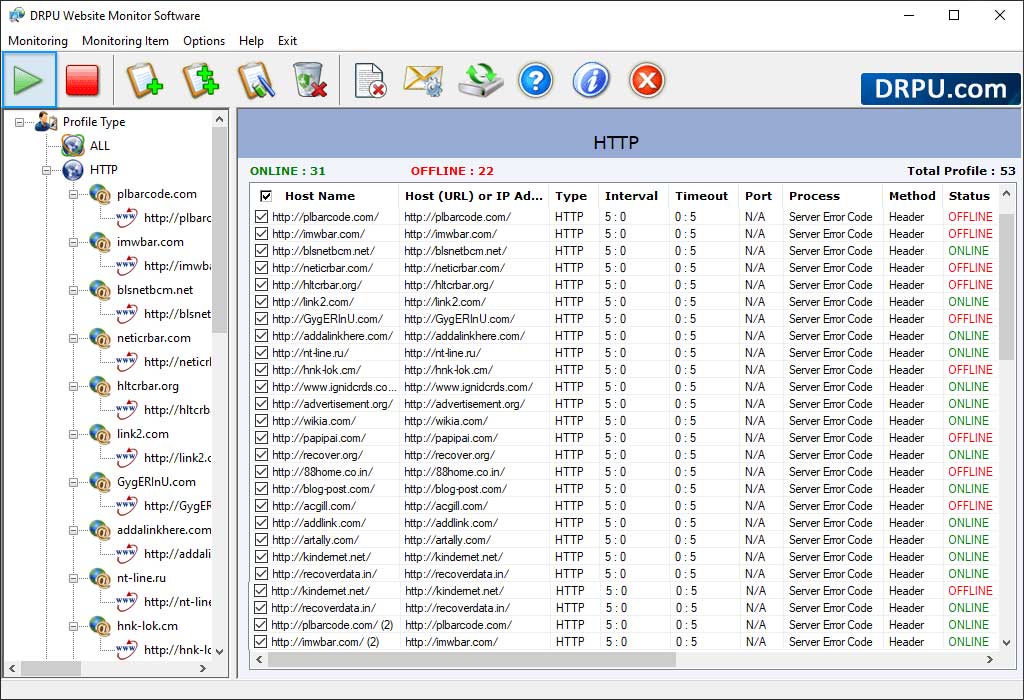
Task: Click the DRPU.com logo banner
Action: click(940, 89)
